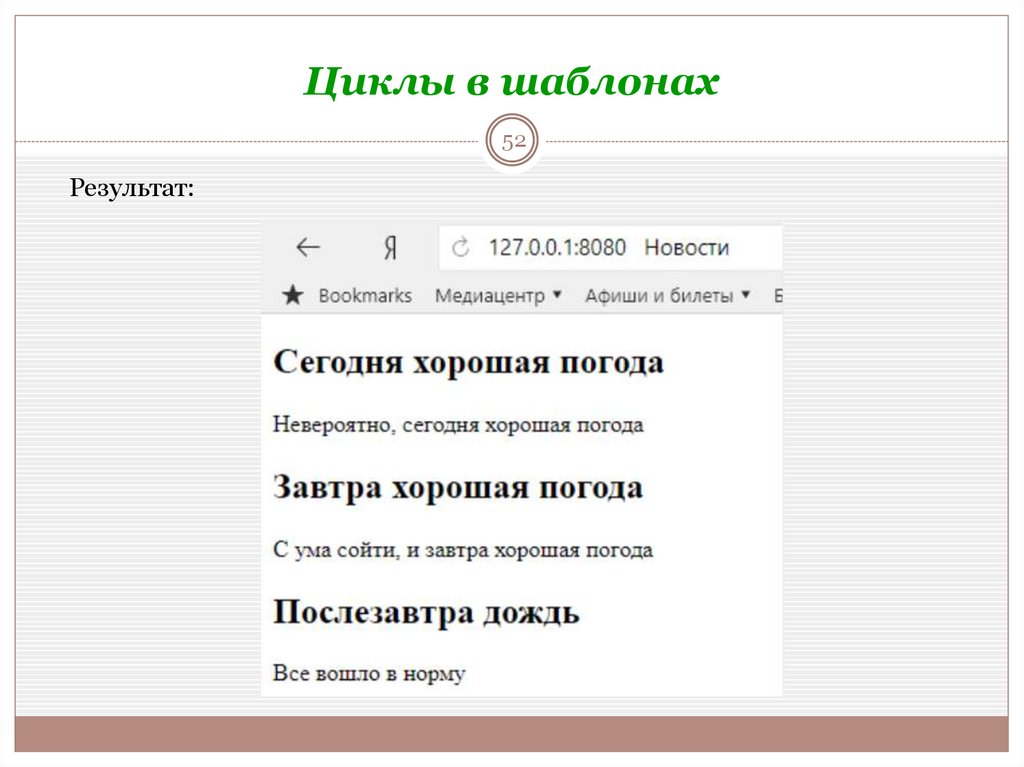Select the text Все вошло в норму
1024x767 pixels.
(x=369, y=673)
